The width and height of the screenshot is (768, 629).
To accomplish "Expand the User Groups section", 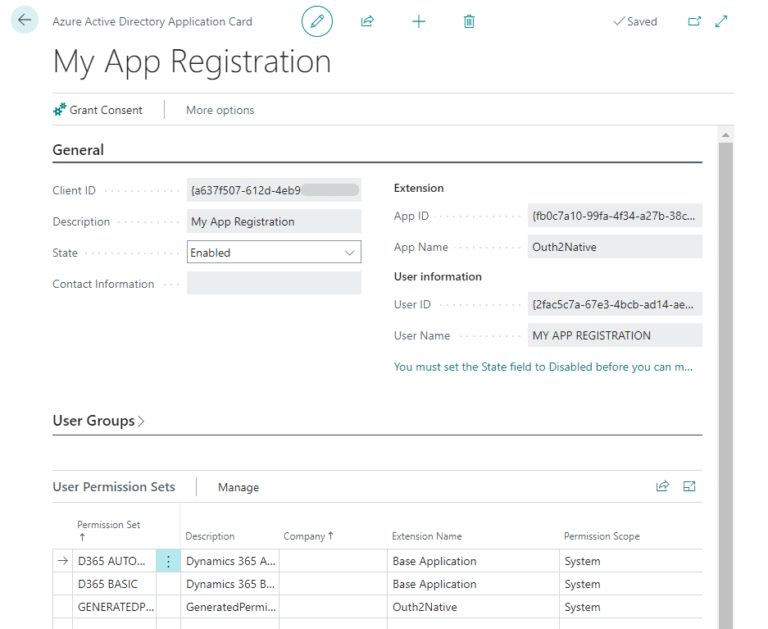I will point(98,421).
